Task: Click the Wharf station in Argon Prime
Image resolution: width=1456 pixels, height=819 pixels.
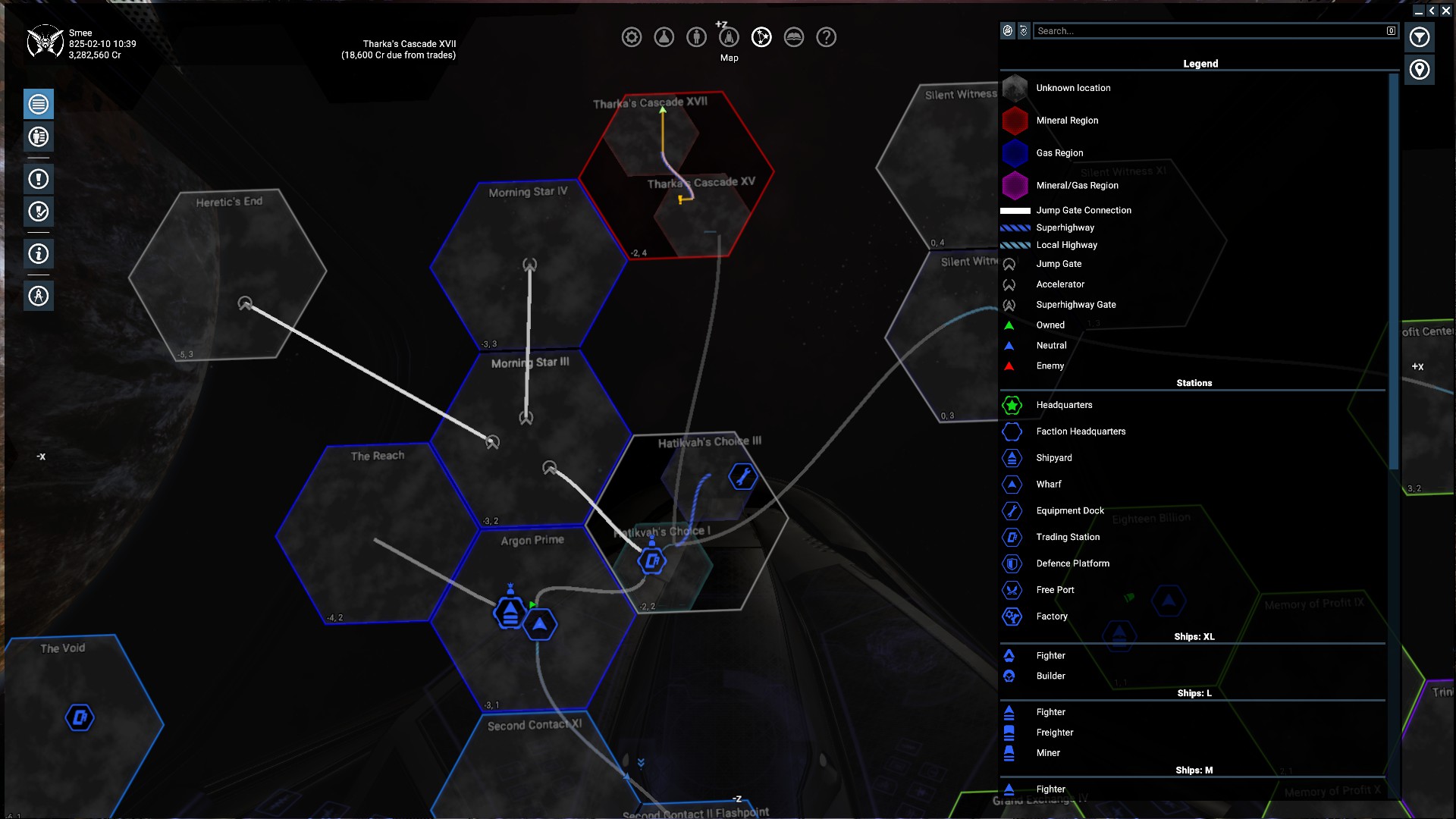Action: click(540, 625)
